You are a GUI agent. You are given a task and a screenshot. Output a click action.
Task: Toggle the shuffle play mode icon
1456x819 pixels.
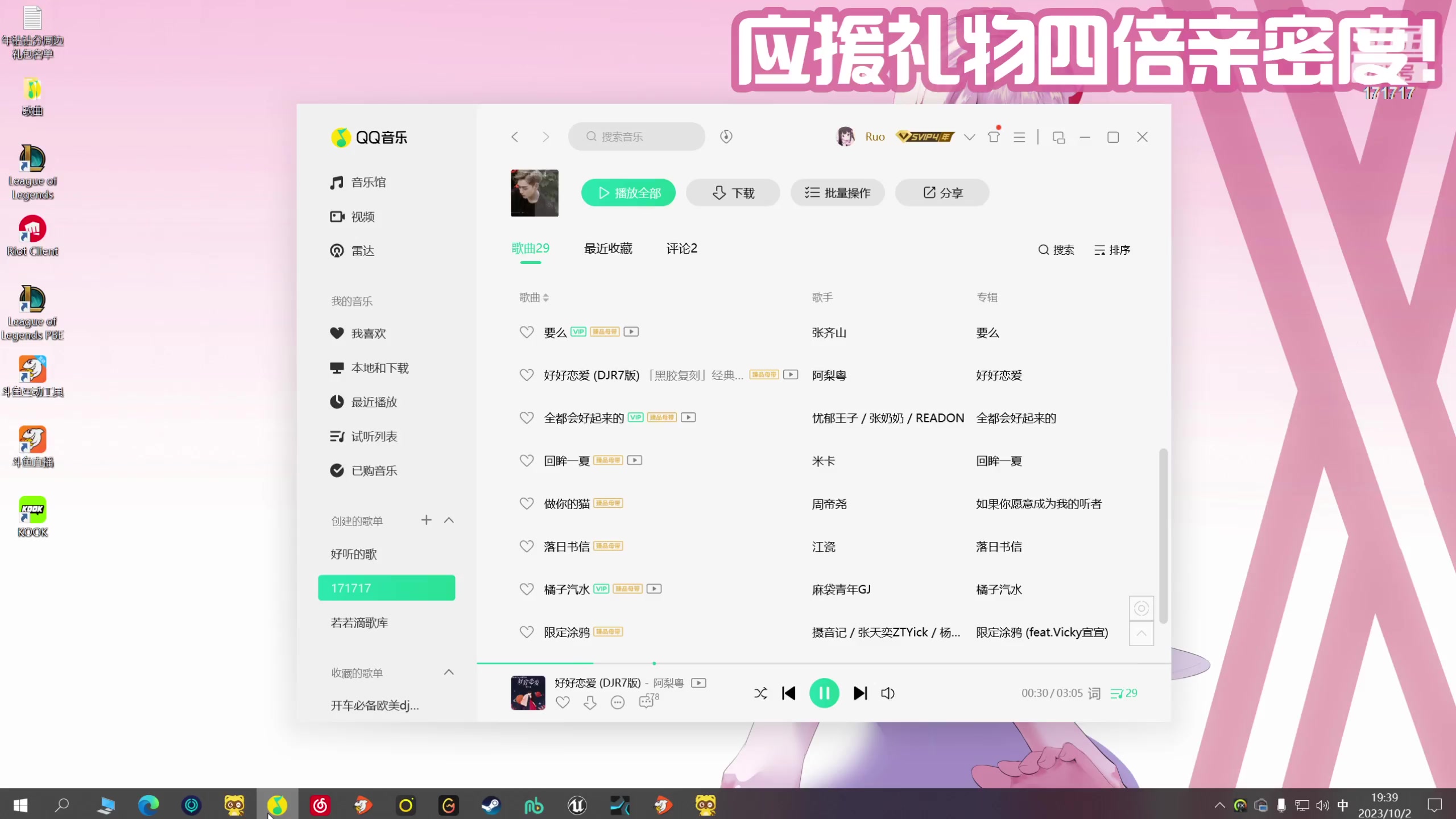(x=760, y=693)
